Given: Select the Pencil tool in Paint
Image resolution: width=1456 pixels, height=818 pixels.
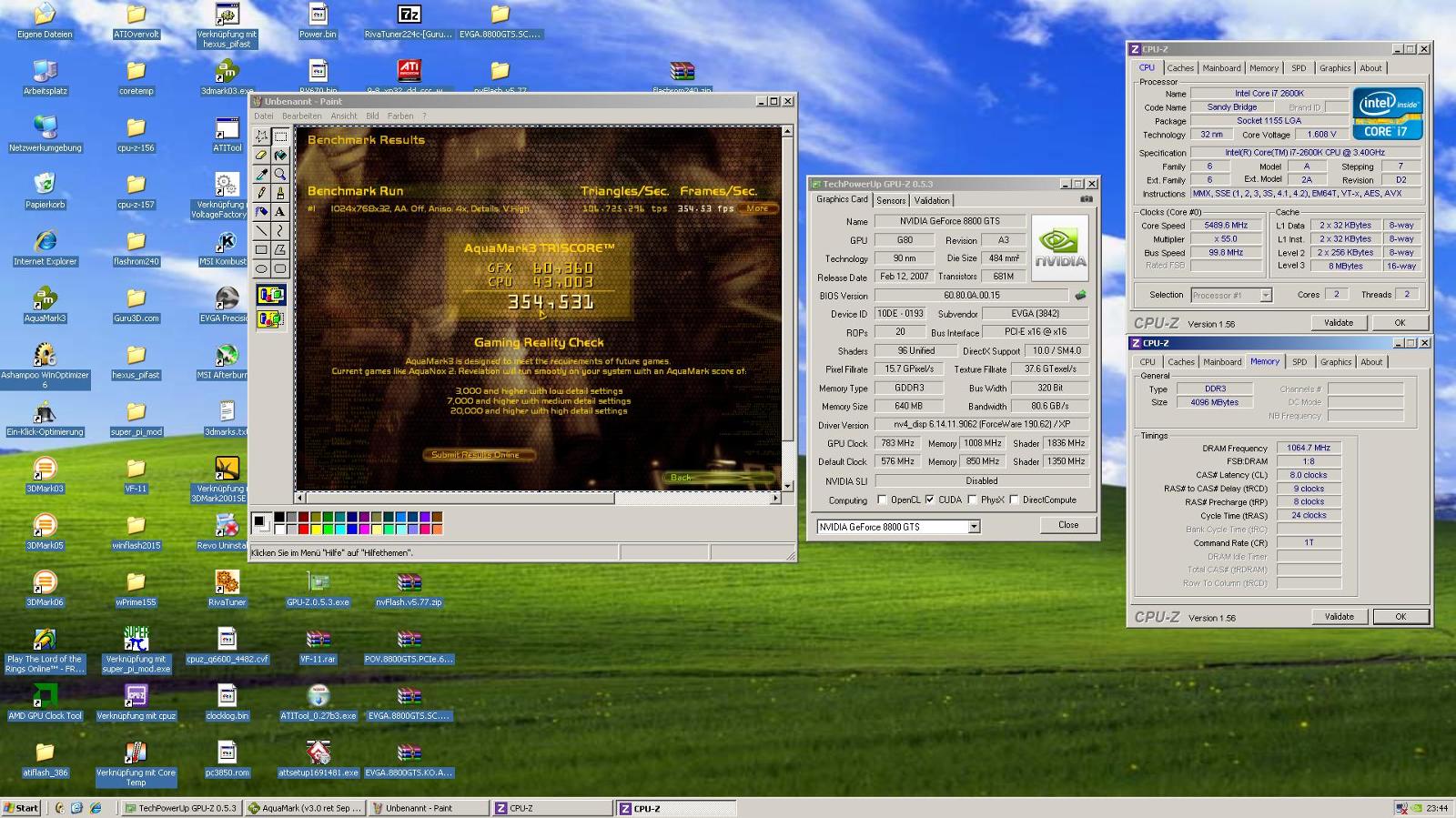Looking at the screenshot, I should 262,193.
